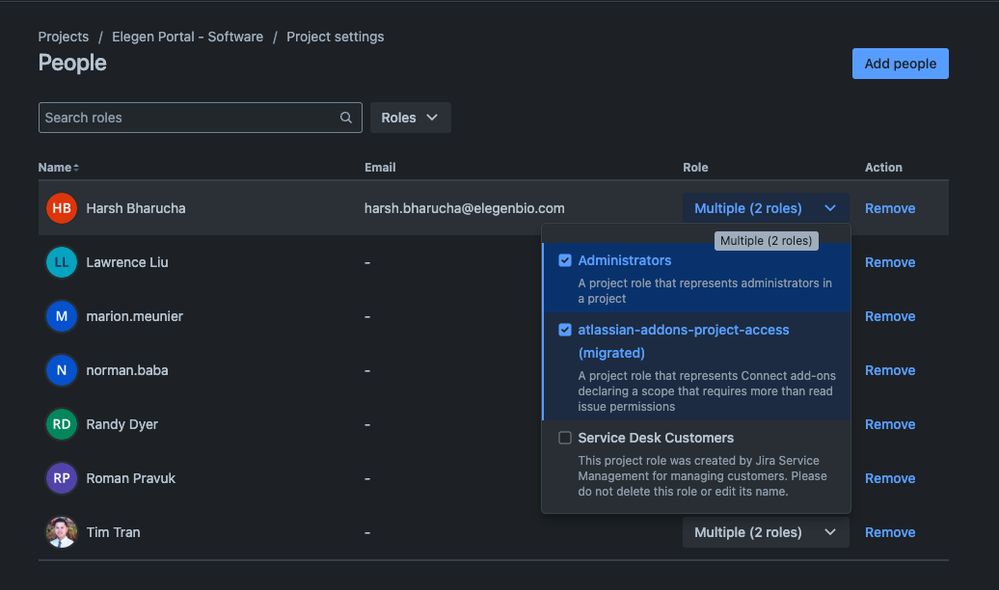Click marion.meunier's M avatar
The height and width of the screenshot is (590, 999).
click(62, 316)
